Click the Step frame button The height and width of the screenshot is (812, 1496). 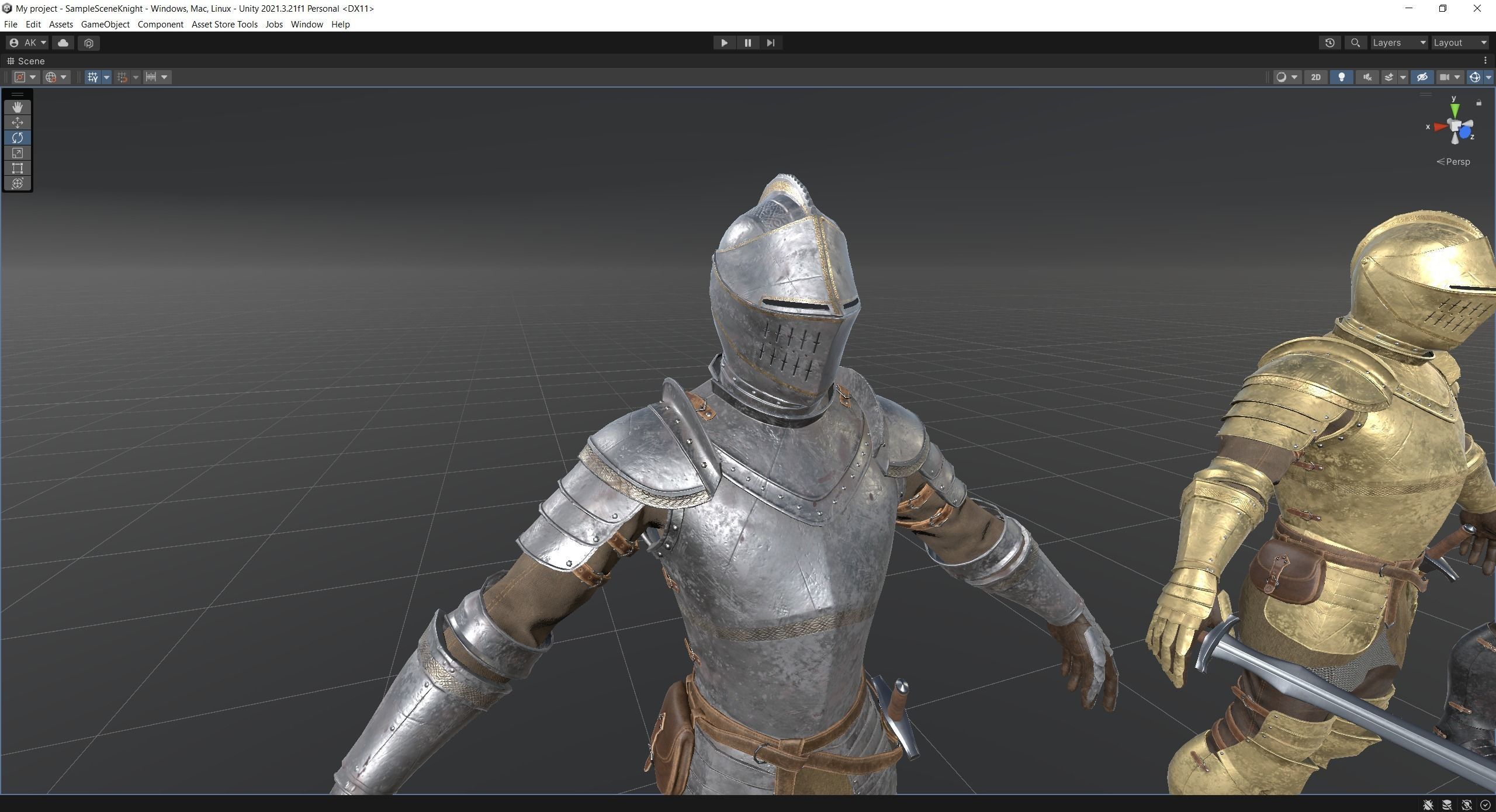click(x=771, y=43)
